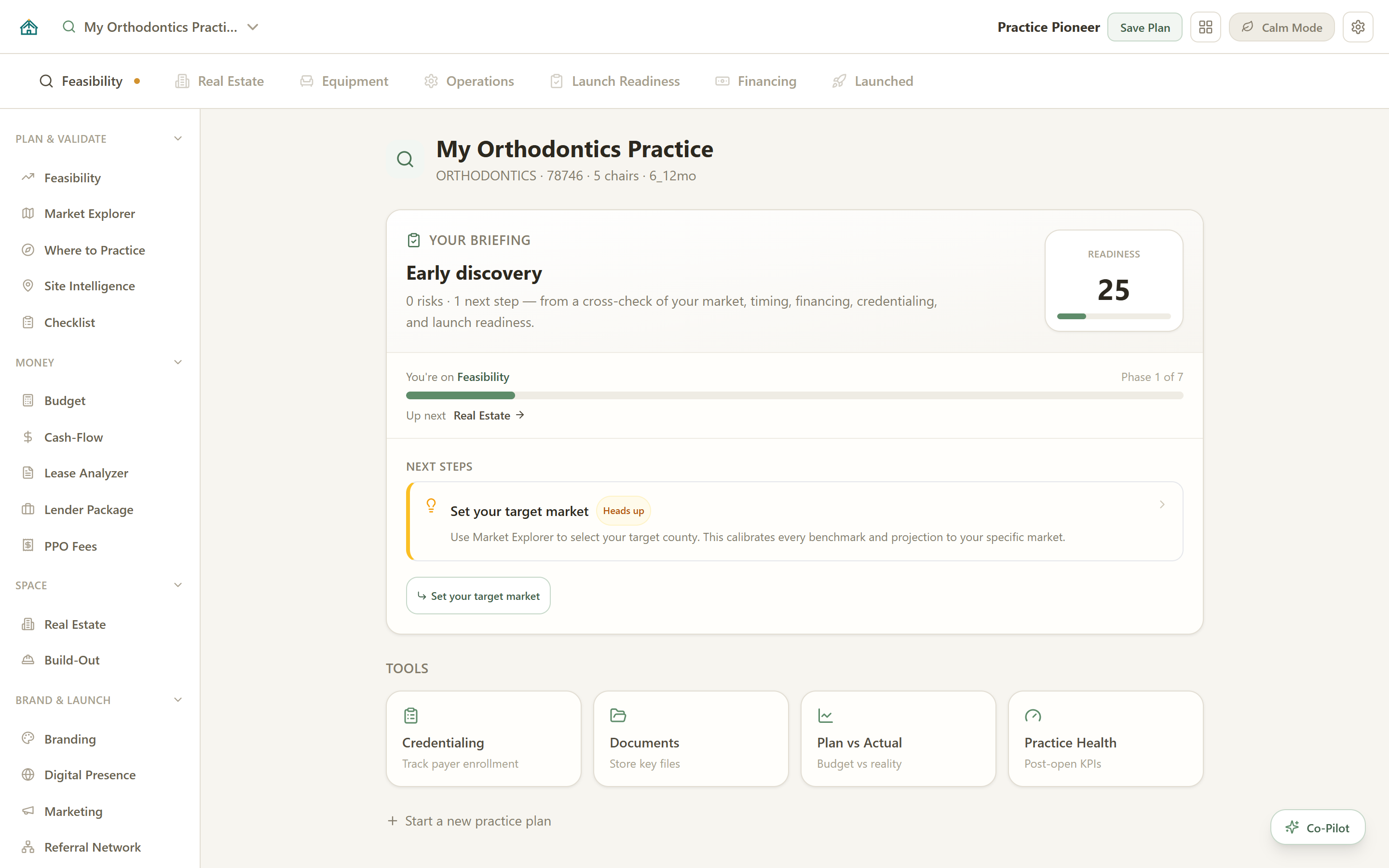Start a new practice plan
Image resolution: width=1389 pixels, height=868 pixels.
(469, 821)
